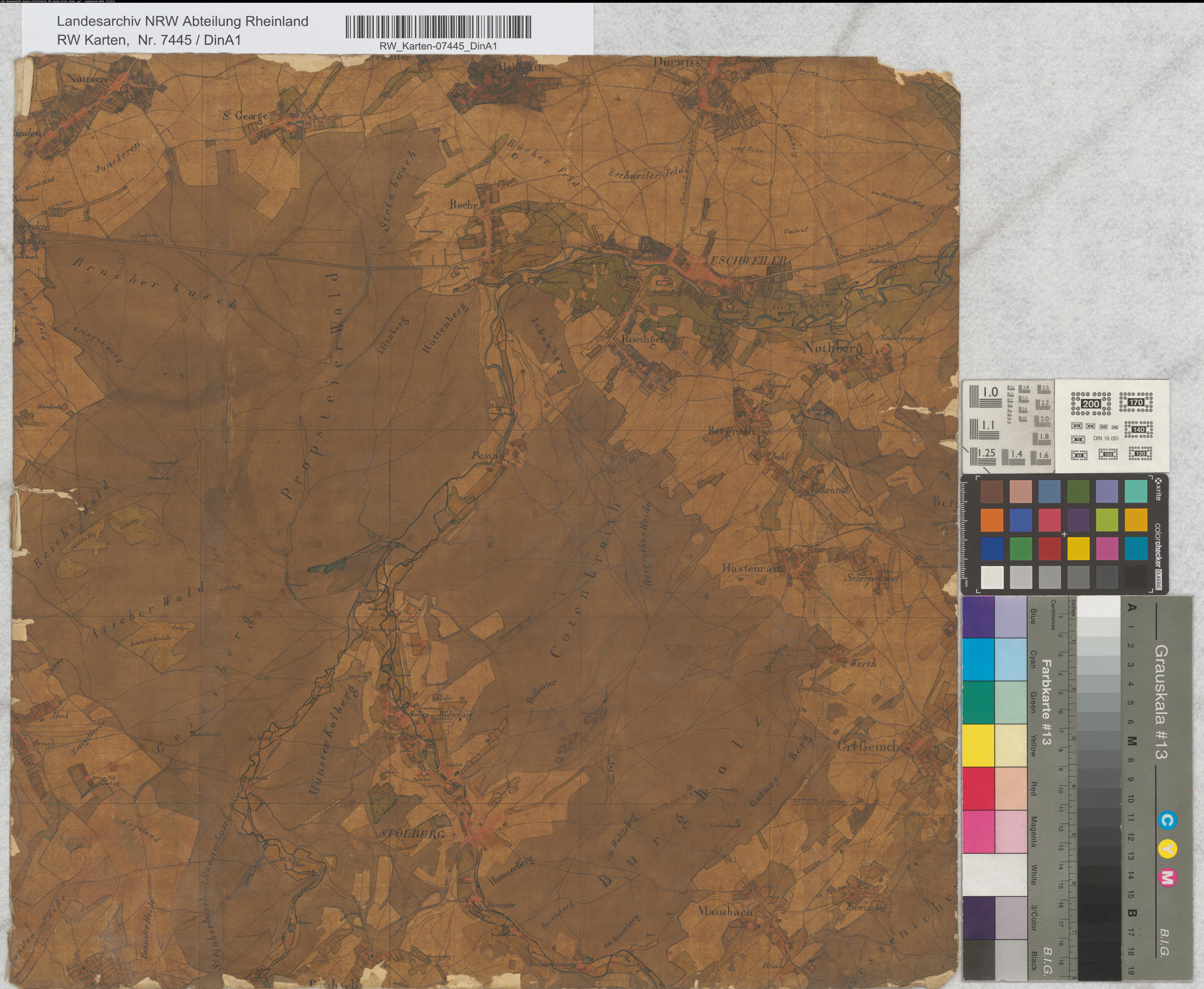Click the 'Nausen' label near the top-left

click(x=87, y=79)
